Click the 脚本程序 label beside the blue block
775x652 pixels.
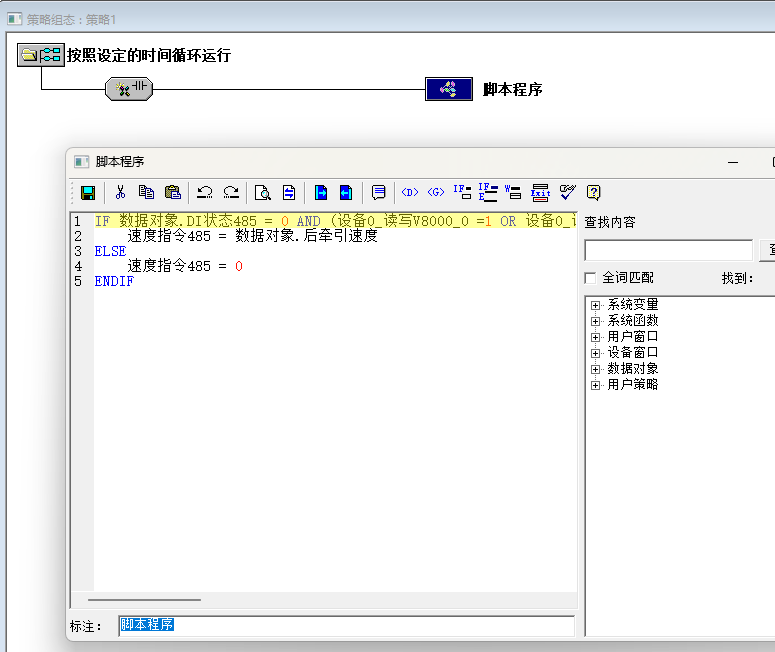[x=513, y=89]
